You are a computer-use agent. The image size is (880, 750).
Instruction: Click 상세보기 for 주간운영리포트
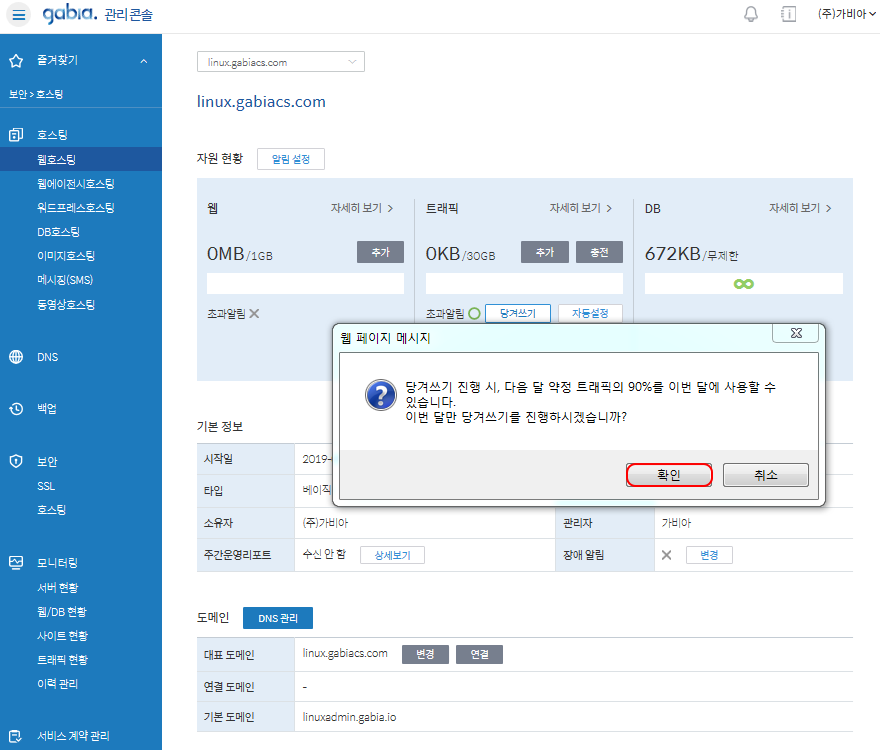(x=392, y=555)
